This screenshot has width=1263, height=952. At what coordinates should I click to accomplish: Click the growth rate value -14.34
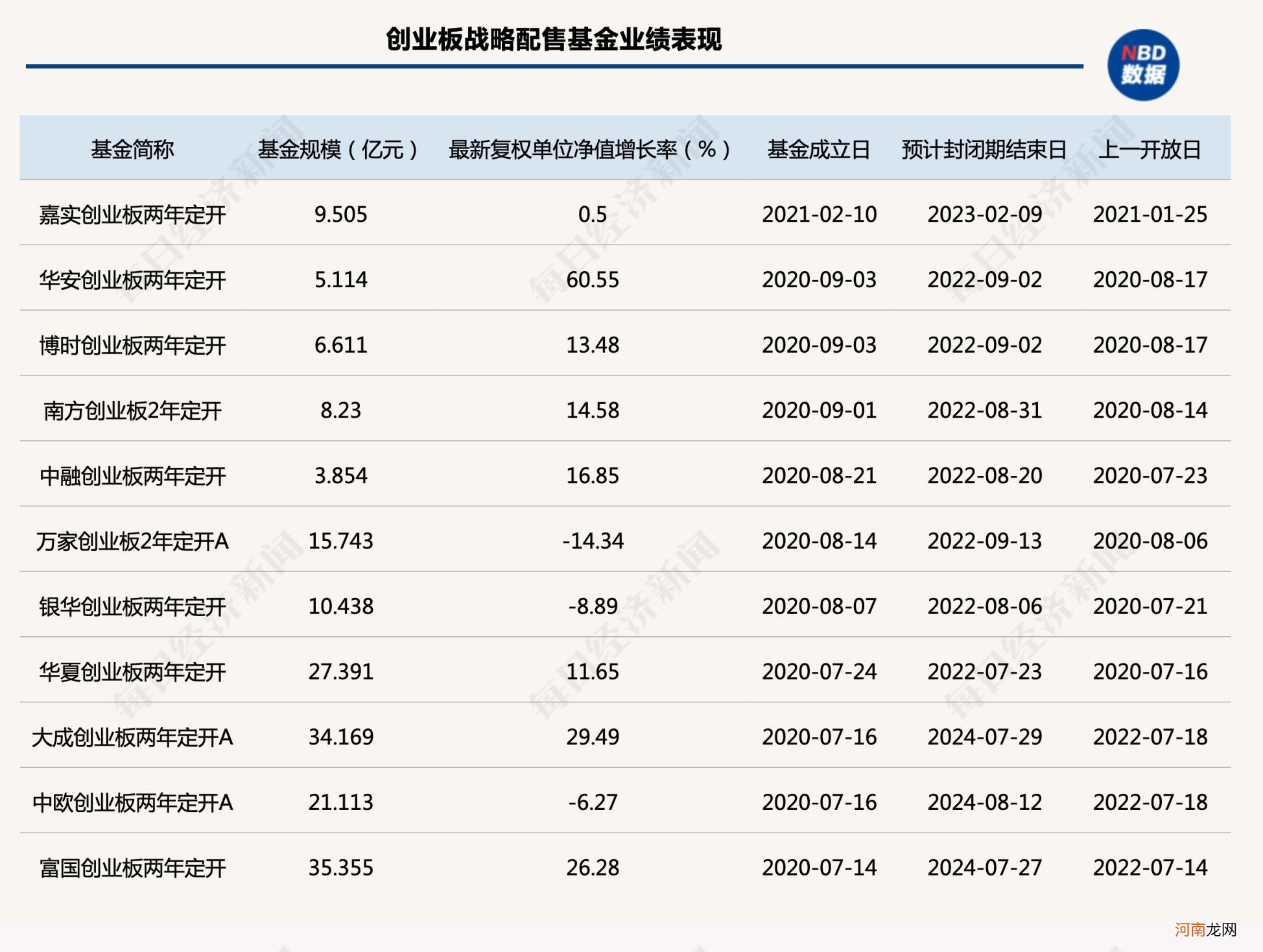[x=593, y=541]
